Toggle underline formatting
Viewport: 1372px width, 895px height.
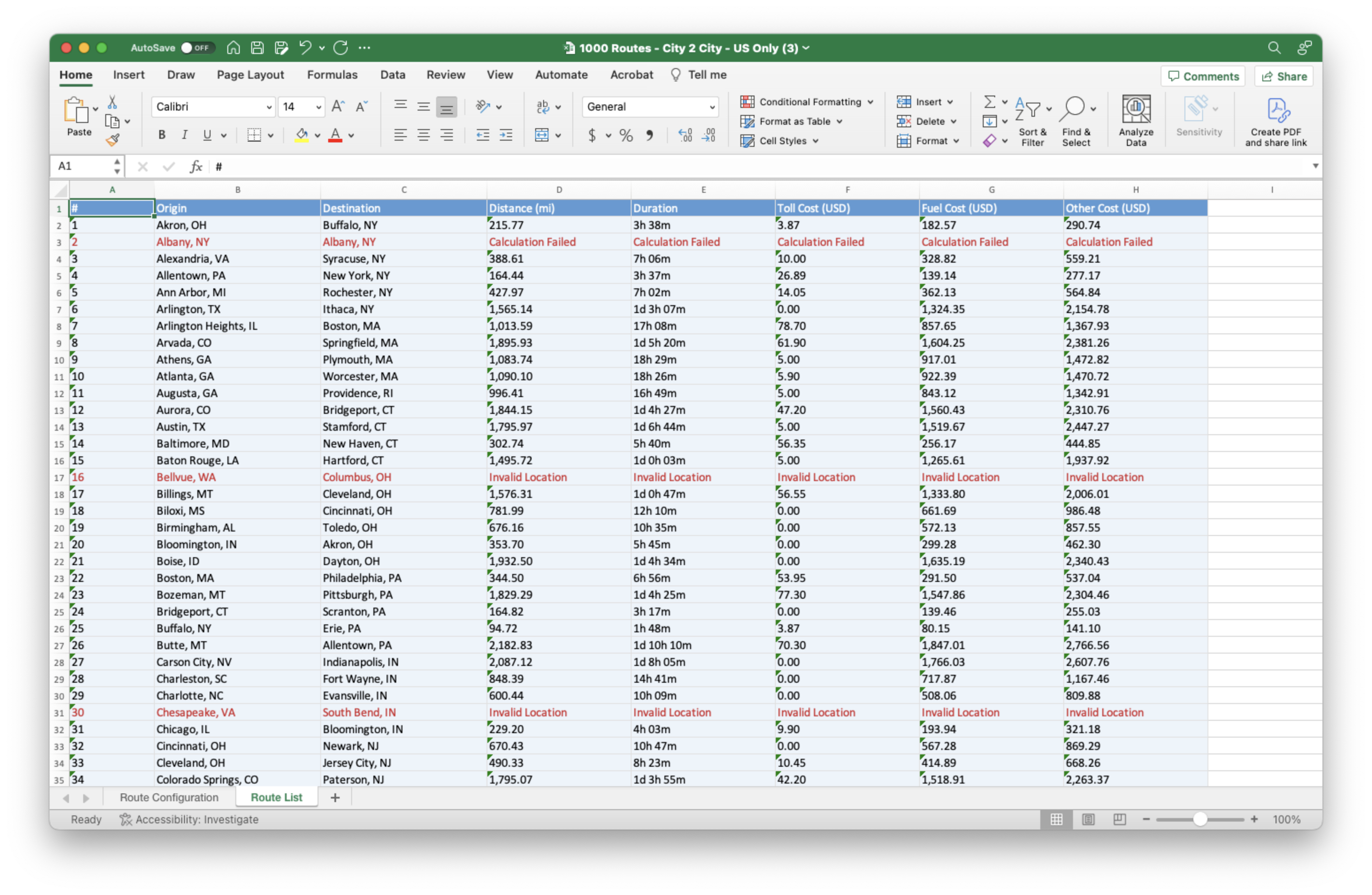point(207,135)
